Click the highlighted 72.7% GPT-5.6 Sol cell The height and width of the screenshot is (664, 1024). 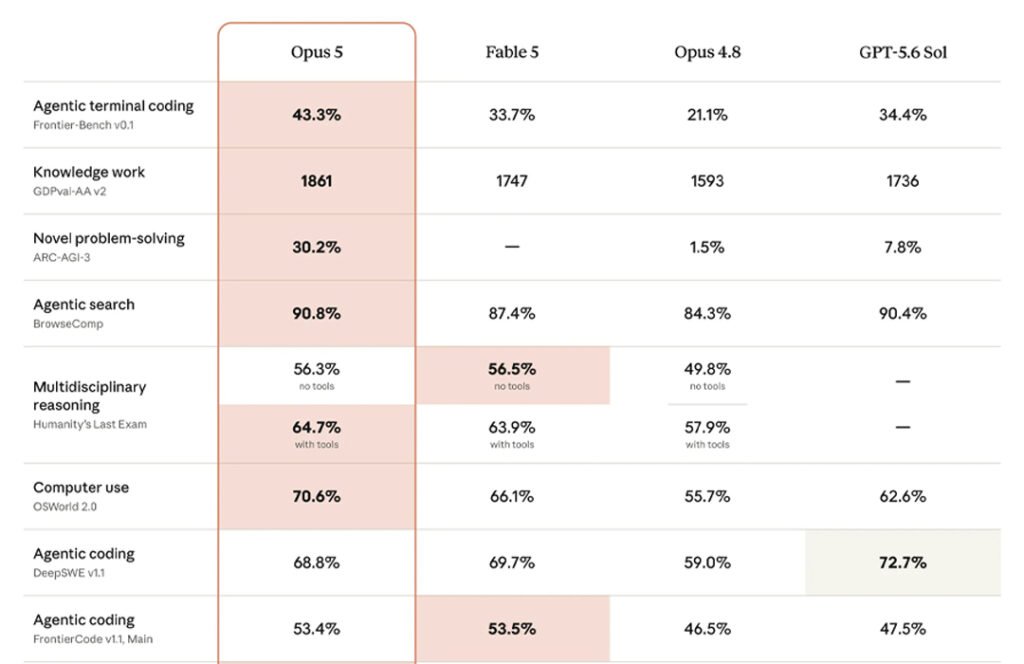[903, 562]
